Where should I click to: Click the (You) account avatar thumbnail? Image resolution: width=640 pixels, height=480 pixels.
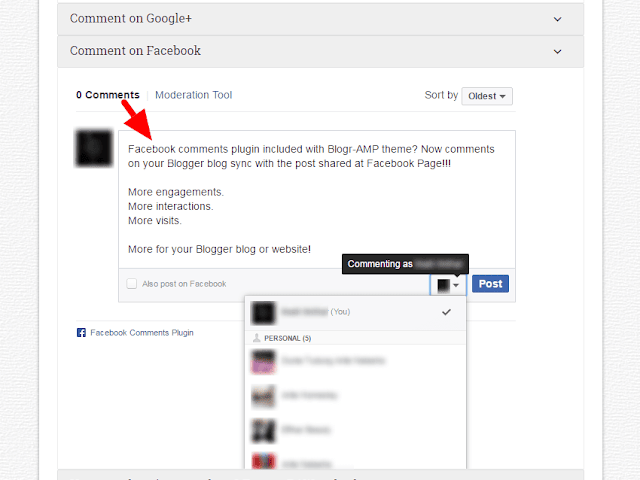point(263,313)
